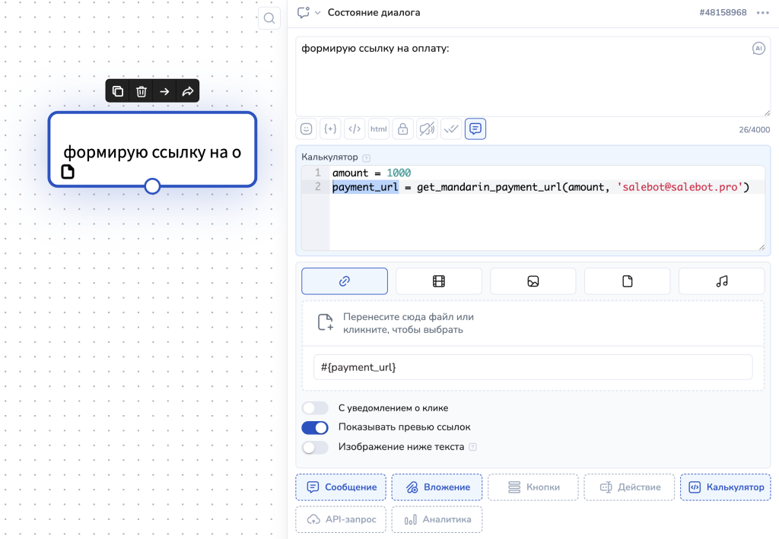Screen dimensions: 779x539
Task: Enable "С уведомлением о клике" toggle
Action: coord(315,408)
